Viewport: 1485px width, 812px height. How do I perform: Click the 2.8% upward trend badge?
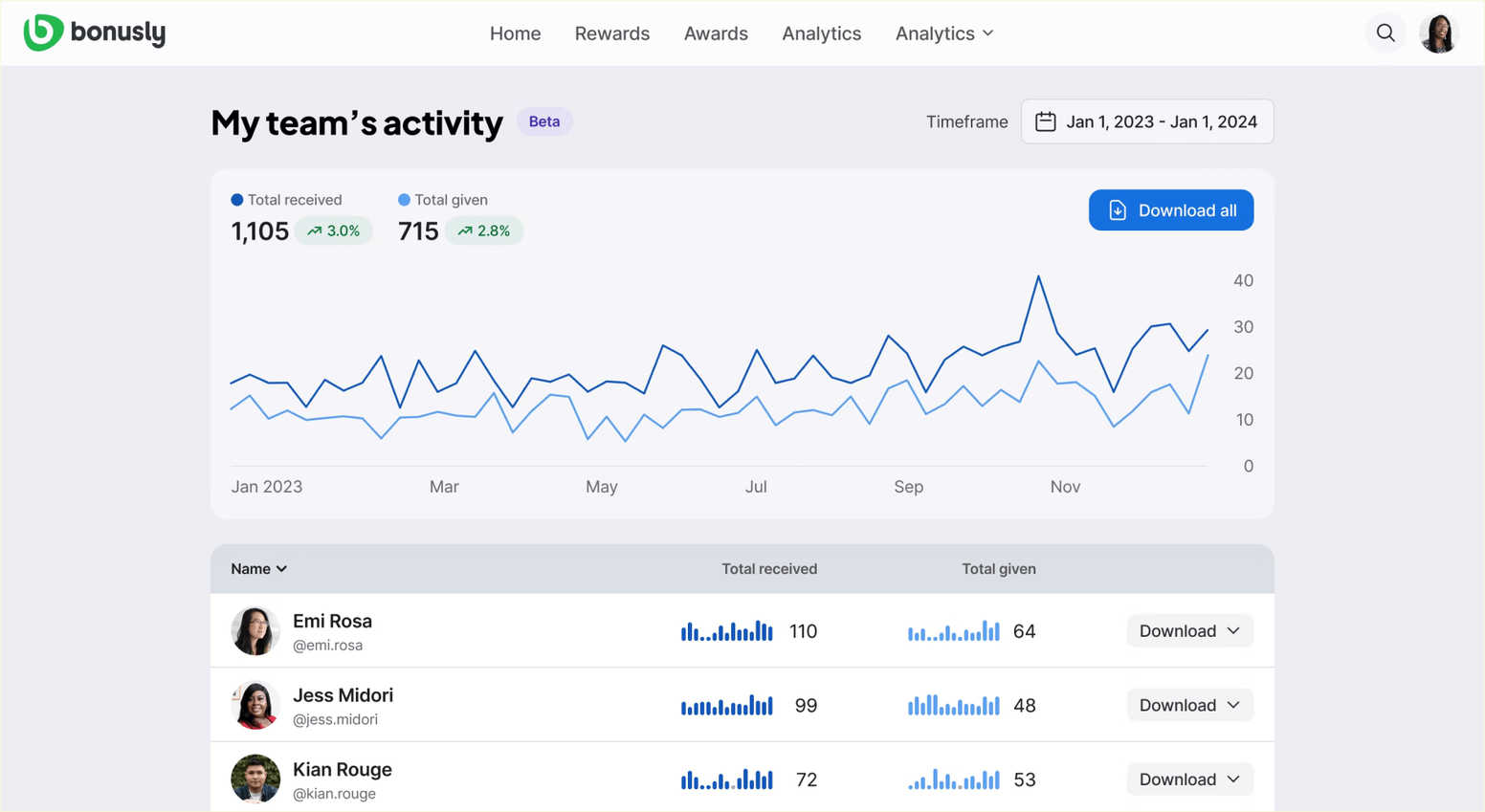(484, 230)
